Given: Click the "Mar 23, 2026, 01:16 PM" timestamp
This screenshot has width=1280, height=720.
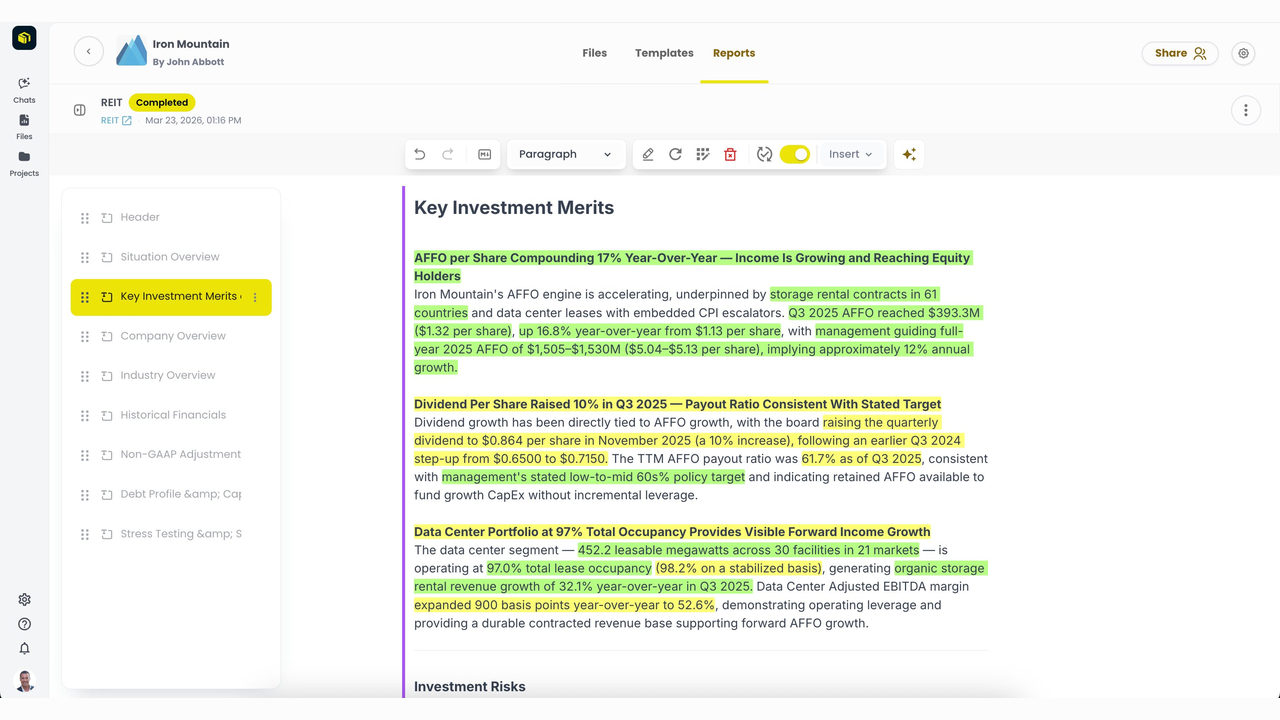Looking at the screenshot, I should click(x=193, y=120).
